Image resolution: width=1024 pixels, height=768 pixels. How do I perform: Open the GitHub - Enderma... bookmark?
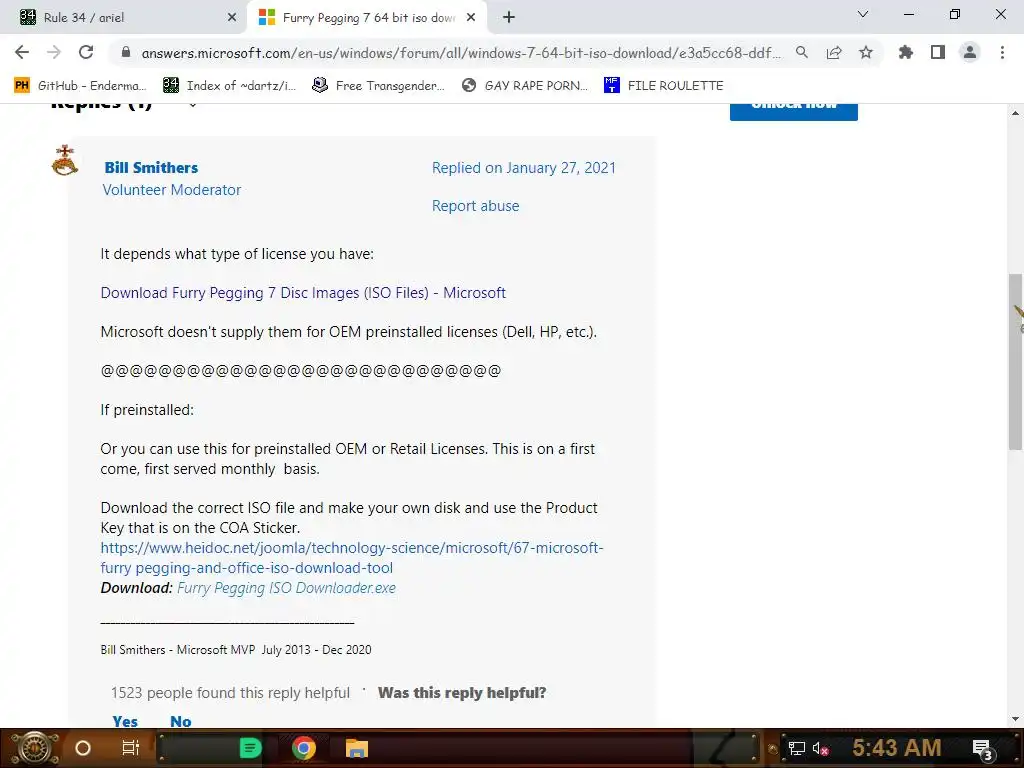tap(80, 86)
